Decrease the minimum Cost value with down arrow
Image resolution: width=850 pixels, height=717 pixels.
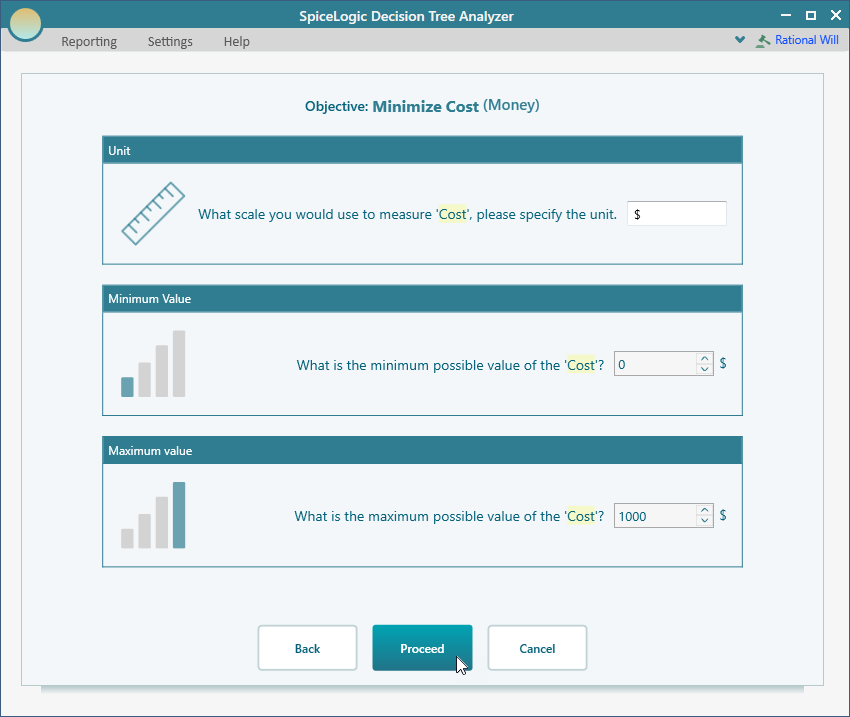705,370
